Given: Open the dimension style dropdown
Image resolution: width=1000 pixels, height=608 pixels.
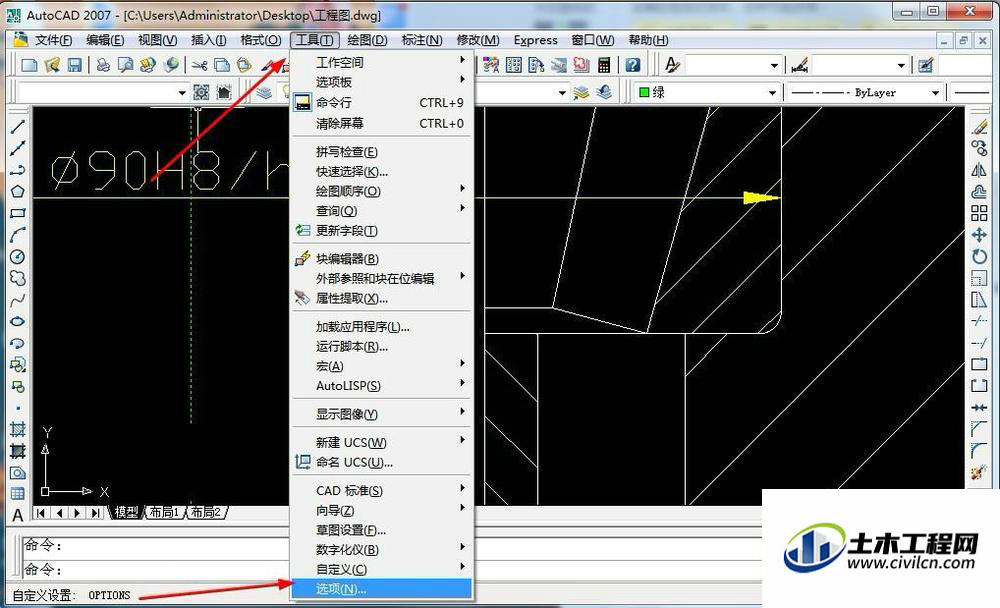Looking at the screenshot, I should pyautogui.click(x=901, y=65).
